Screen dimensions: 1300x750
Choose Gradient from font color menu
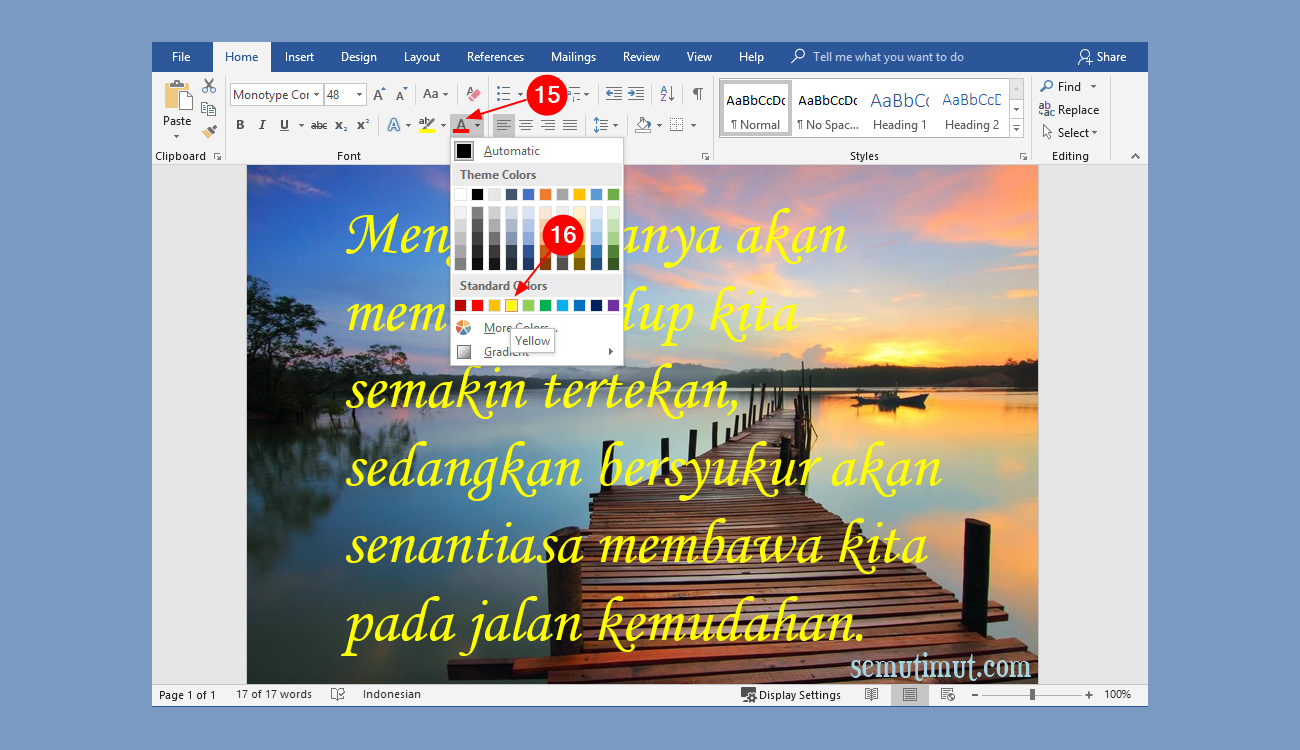536,352
